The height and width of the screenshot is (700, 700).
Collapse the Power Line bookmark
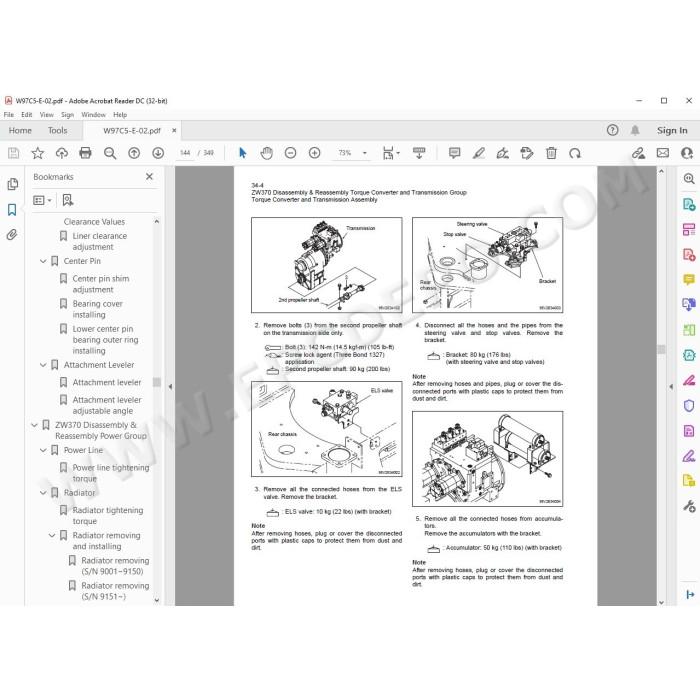pyautogui.click(x=43, y=450)
